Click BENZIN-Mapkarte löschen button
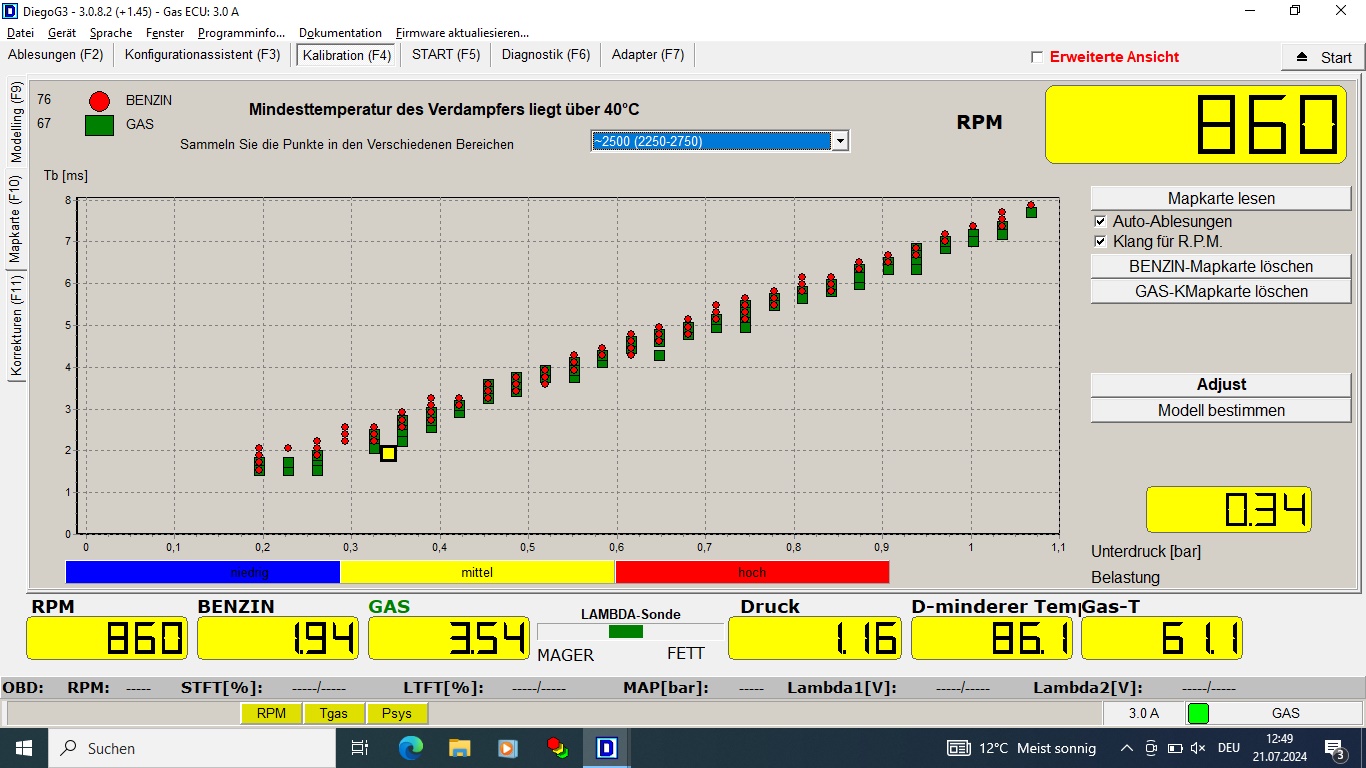This screenshot has width=1366, height=768. coord(1221,266)
